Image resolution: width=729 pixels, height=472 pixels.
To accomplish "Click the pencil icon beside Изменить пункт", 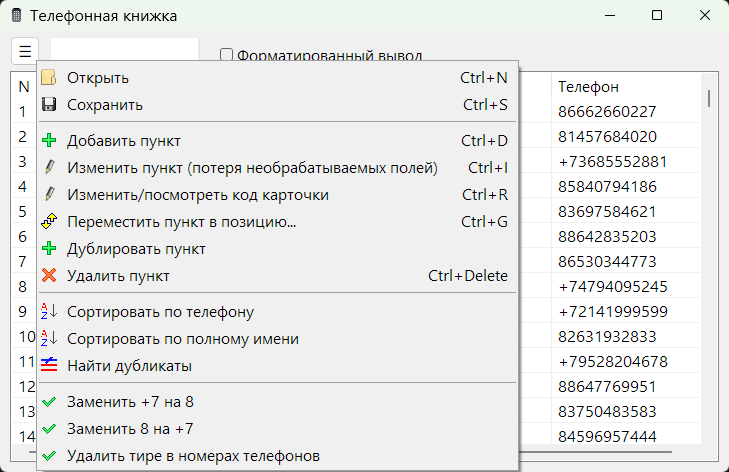I will 49,168.
